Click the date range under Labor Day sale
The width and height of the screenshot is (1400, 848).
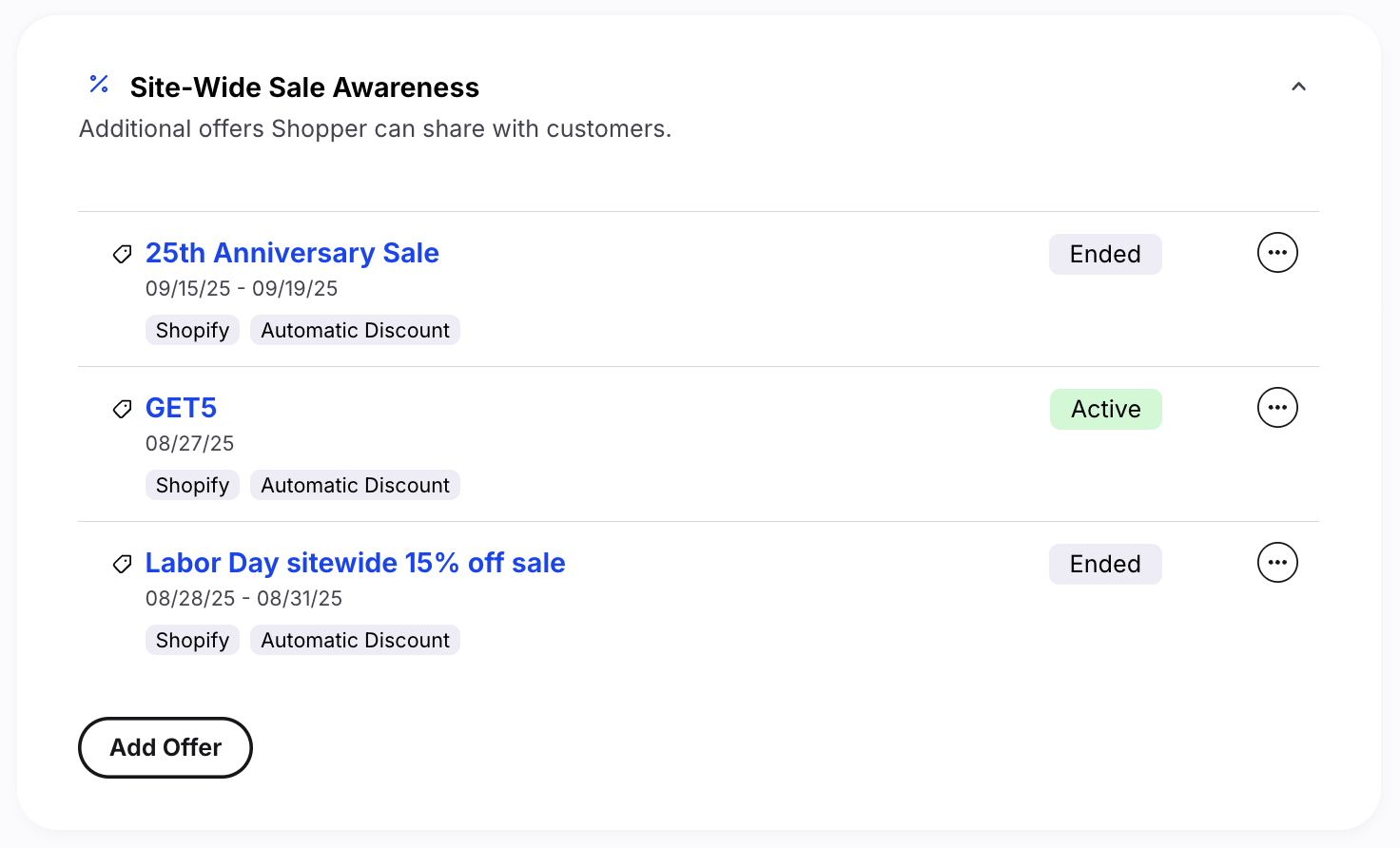point(243,598)
